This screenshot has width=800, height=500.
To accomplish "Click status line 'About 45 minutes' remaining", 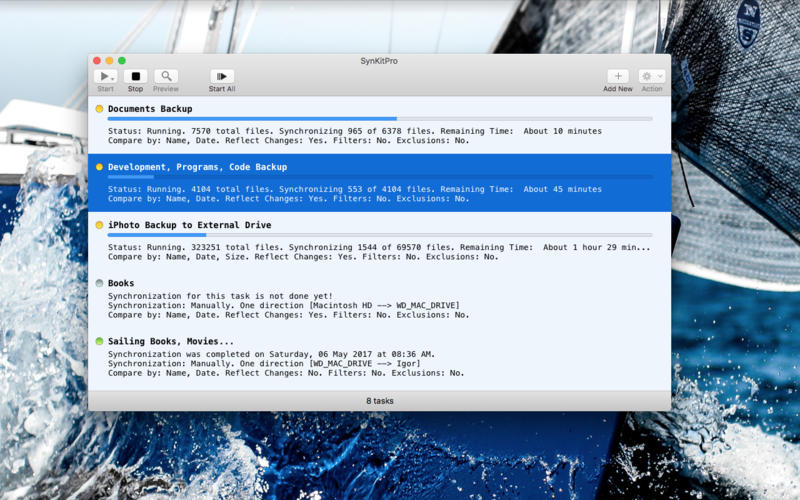I will (355, 189).
